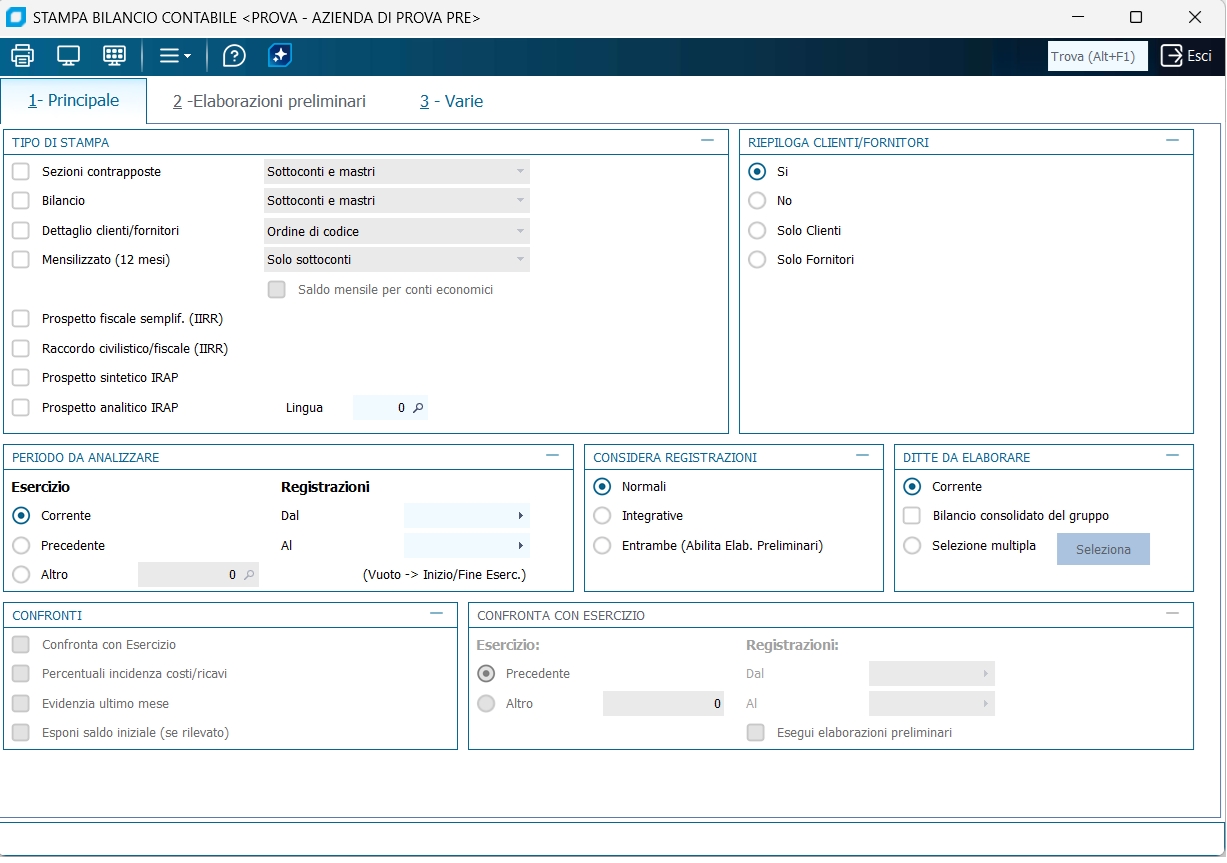1227x863 pixels.
Task: Click the grid screen toolbar icon
Action: (114, 56)
